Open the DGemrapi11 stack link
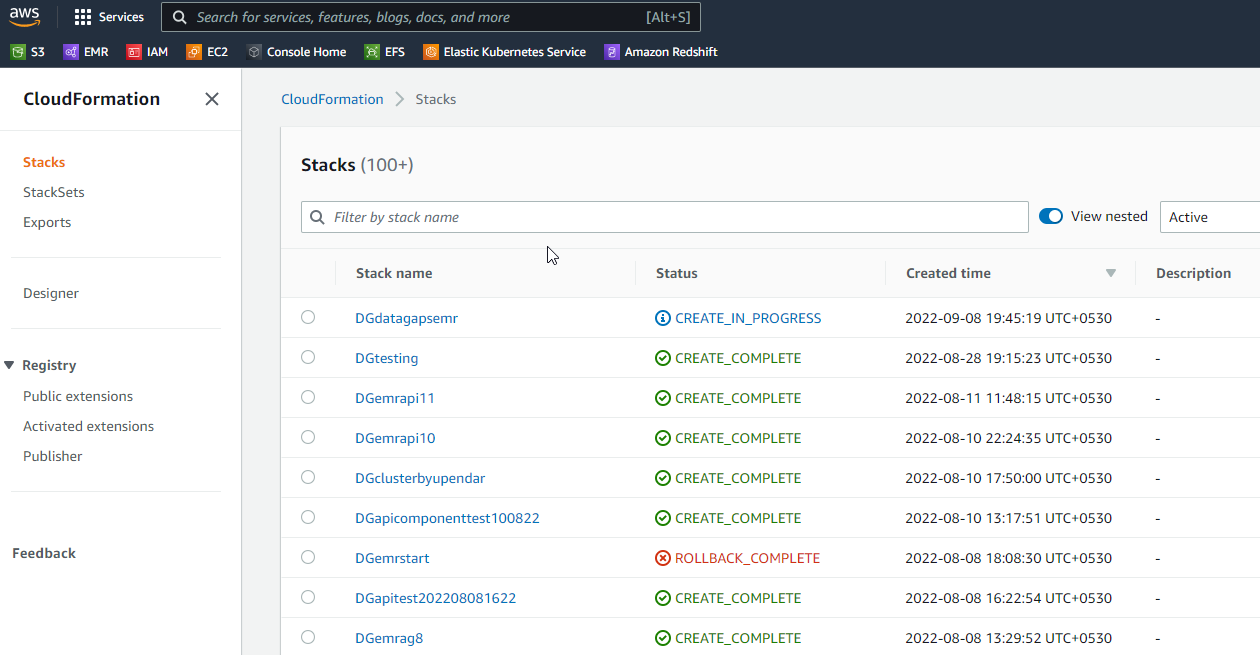 tap(395, 398)
